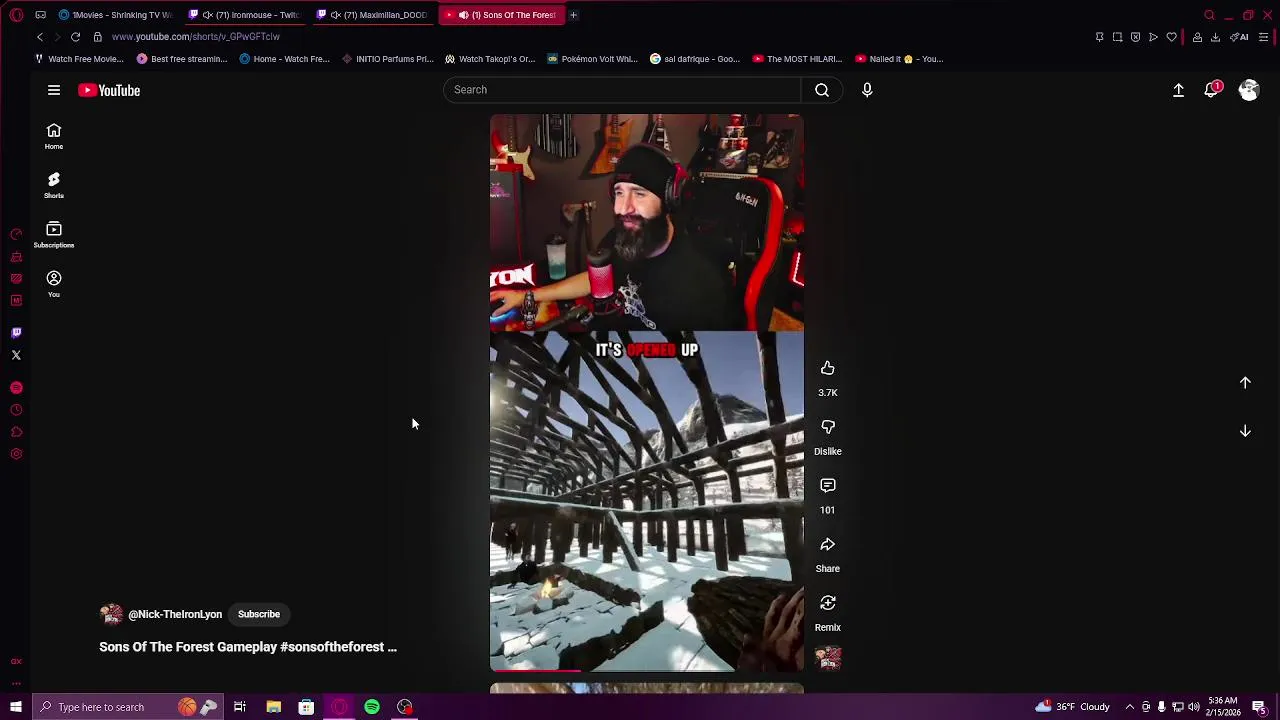Open Windows Start menu
The image size is (1280, 720).
tap(16, 707)
